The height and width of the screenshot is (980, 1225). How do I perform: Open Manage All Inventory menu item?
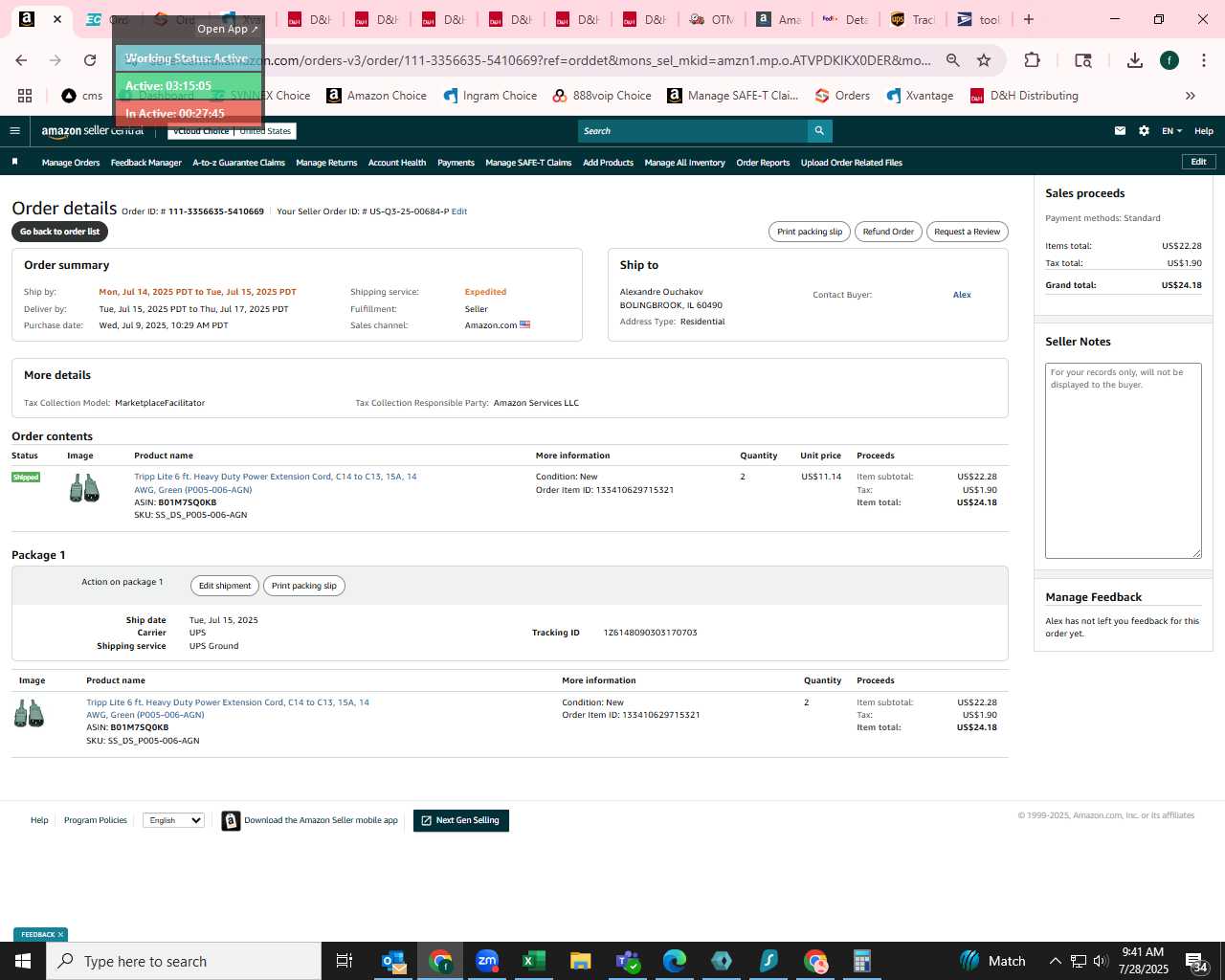click(684, 163)
